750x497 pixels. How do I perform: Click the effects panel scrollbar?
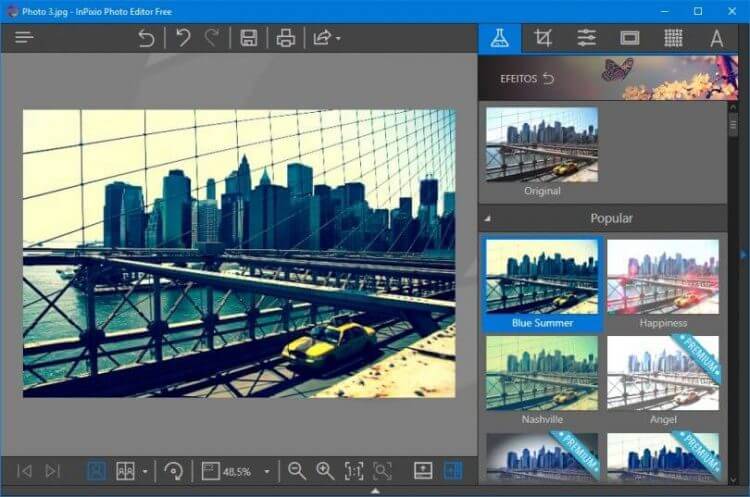(x=733, y=125)
